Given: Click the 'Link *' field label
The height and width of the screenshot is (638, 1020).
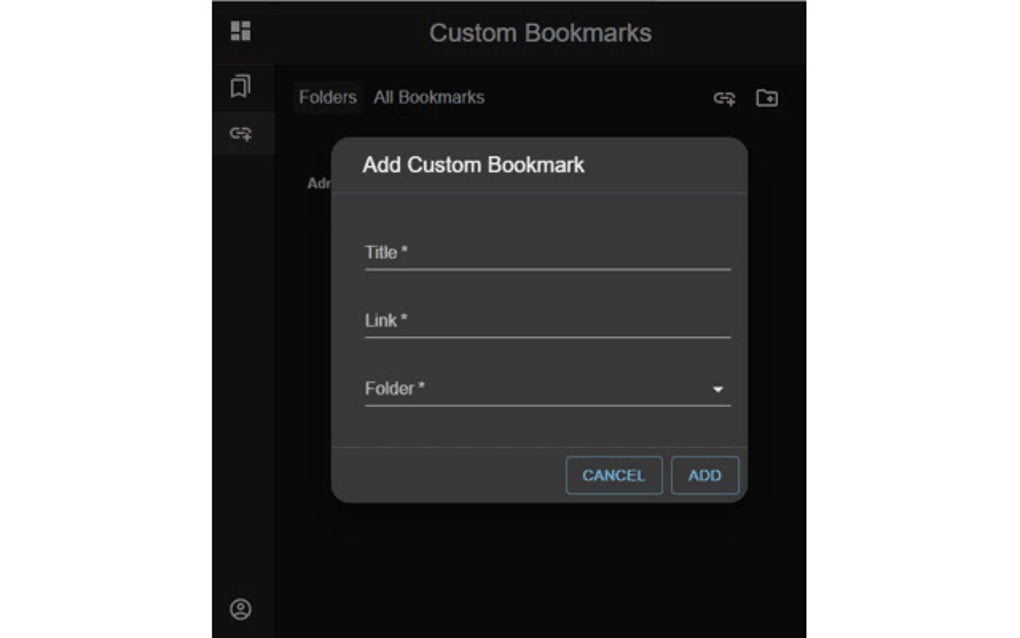Looking at the screenshot, I should coord(386,321).
